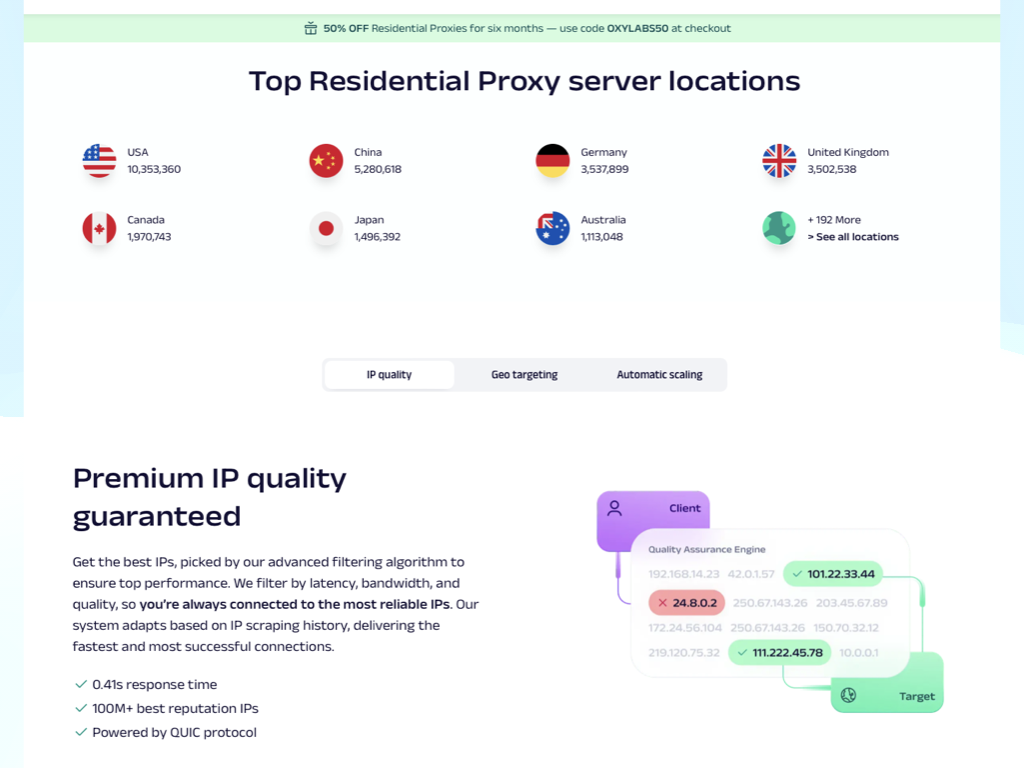Open the See all locations link

(x=853, y=237)
